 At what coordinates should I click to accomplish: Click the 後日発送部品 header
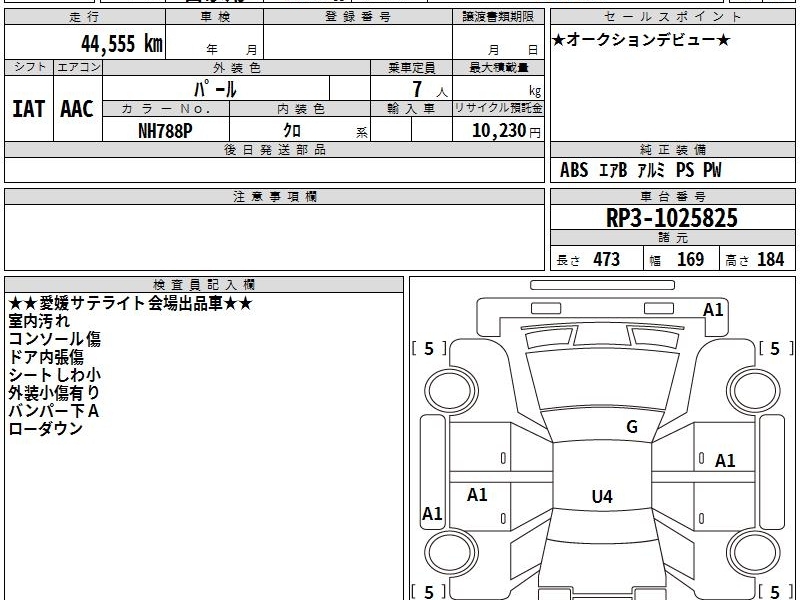coord(274,150)
